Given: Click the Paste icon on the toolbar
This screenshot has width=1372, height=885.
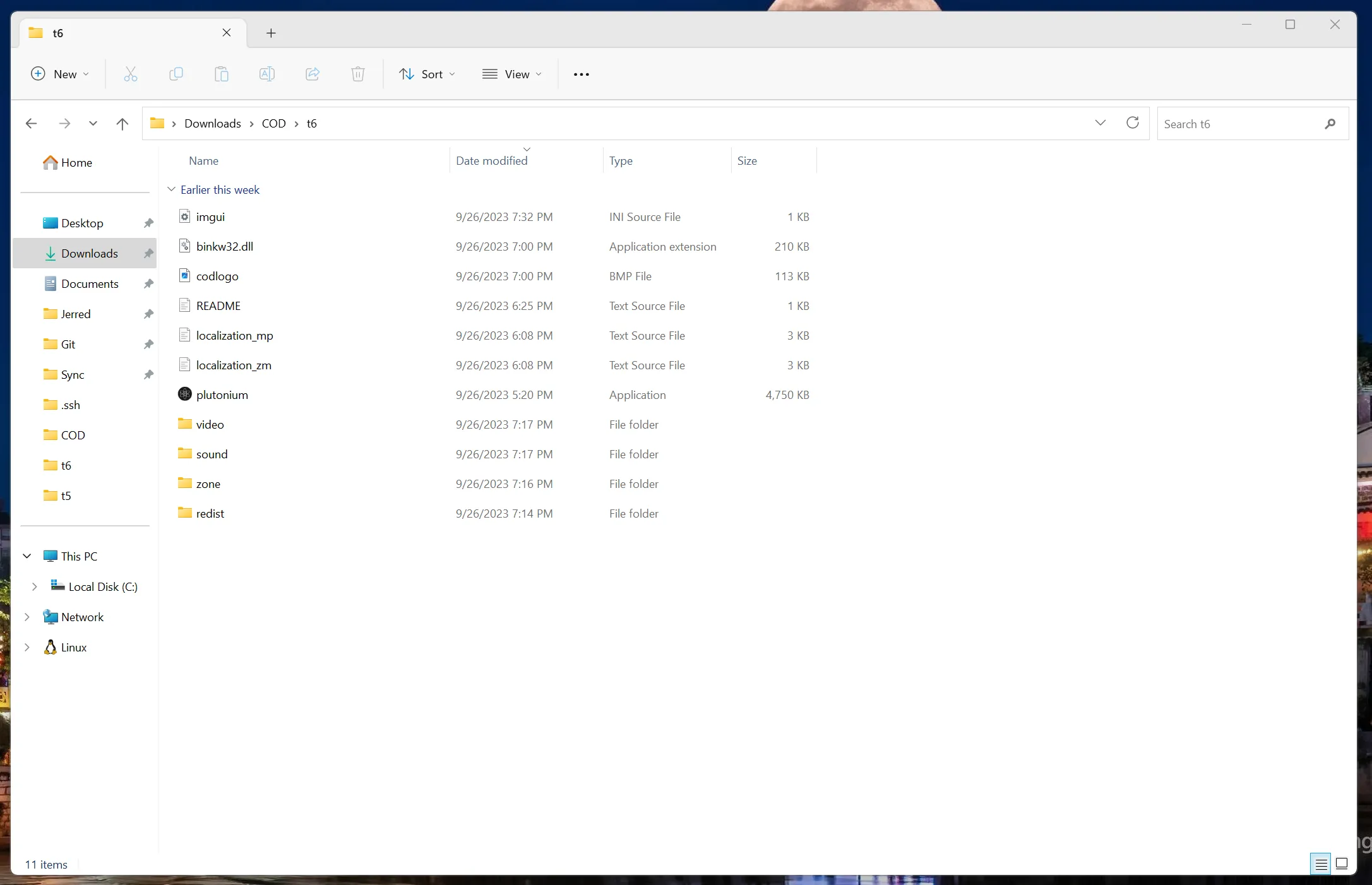Looking at the screenshot, I should (222, 74).
